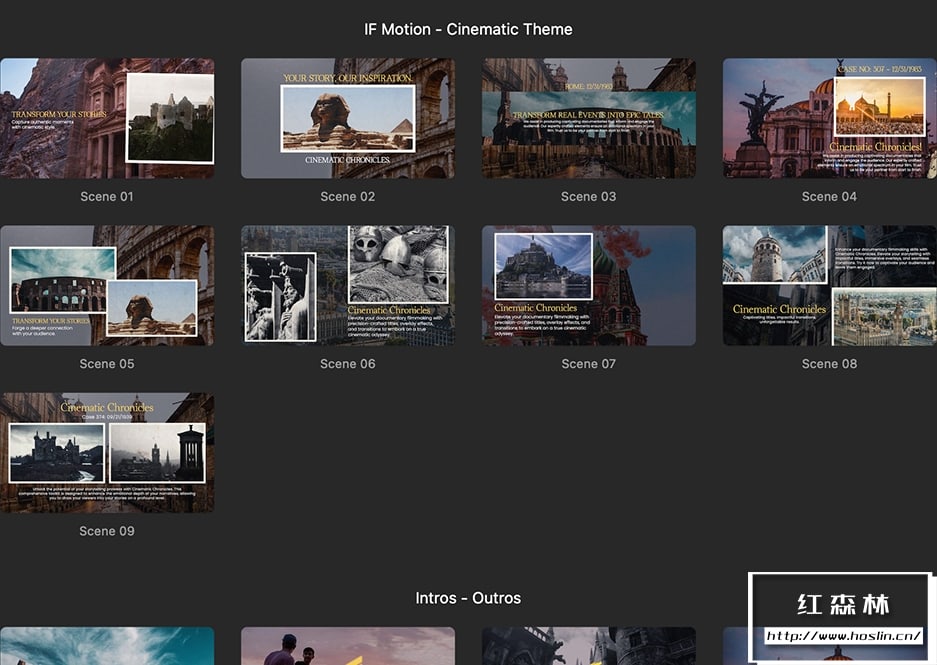
Task: Open the Scene 03 thumbnail preview
Action: (x=588, y=118)
